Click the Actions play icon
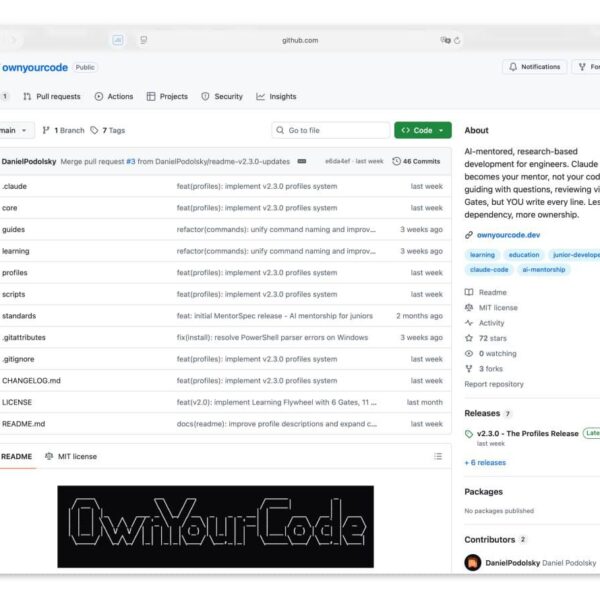Viewport: 600px width, 600px height. tap(99, 96)
